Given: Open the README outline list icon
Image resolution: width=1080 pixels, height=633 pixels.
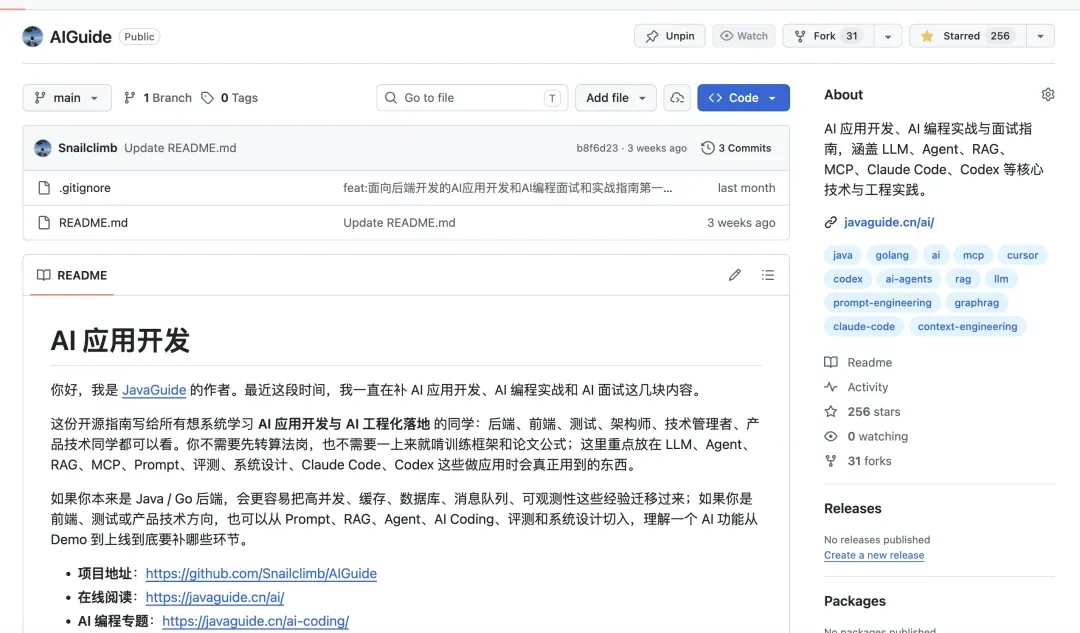Looking at the screenshot, I should click(x=768, y=275).
